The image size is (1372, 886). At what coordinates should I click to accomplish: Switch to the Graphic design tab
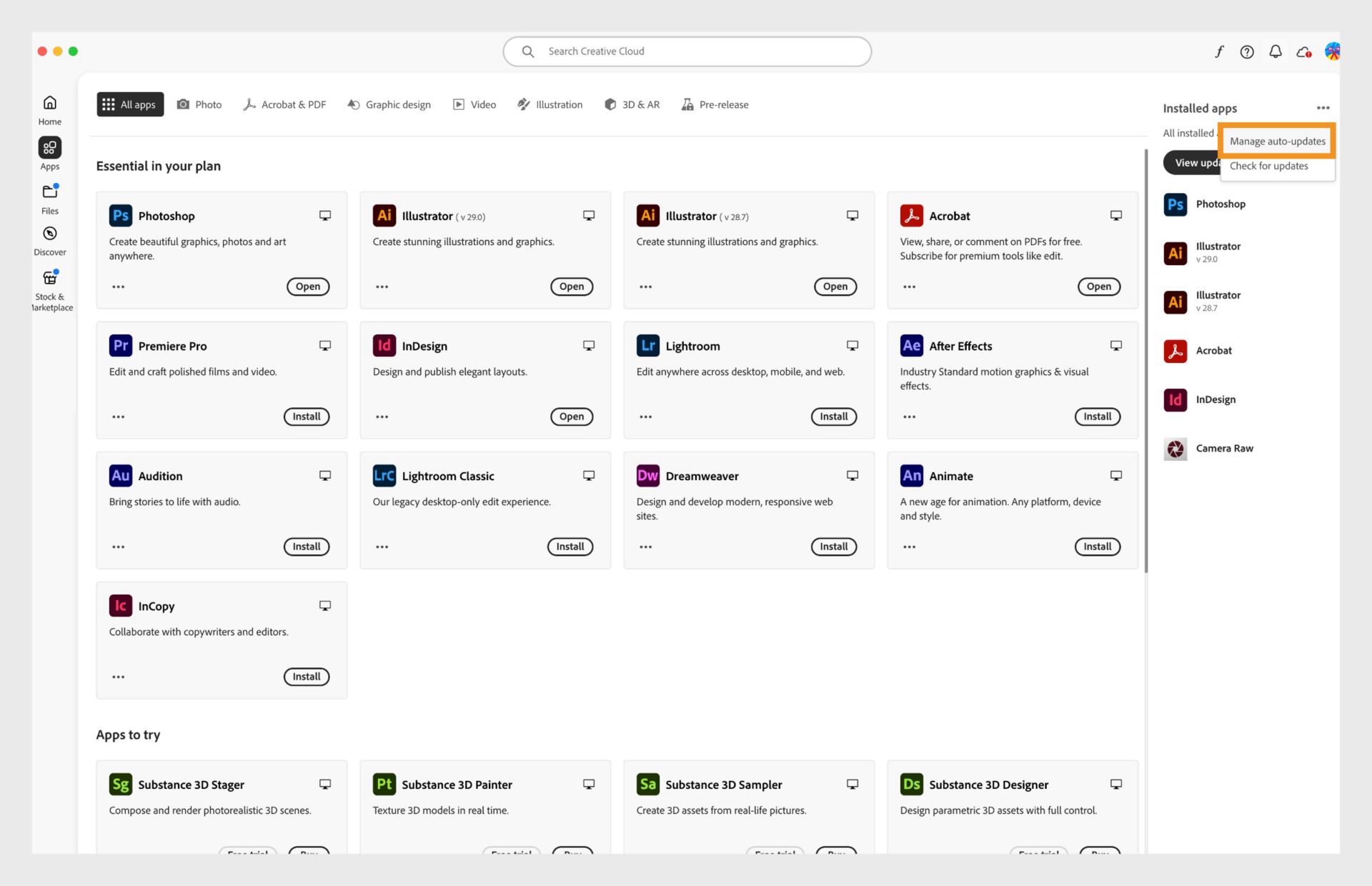[389, 104]
